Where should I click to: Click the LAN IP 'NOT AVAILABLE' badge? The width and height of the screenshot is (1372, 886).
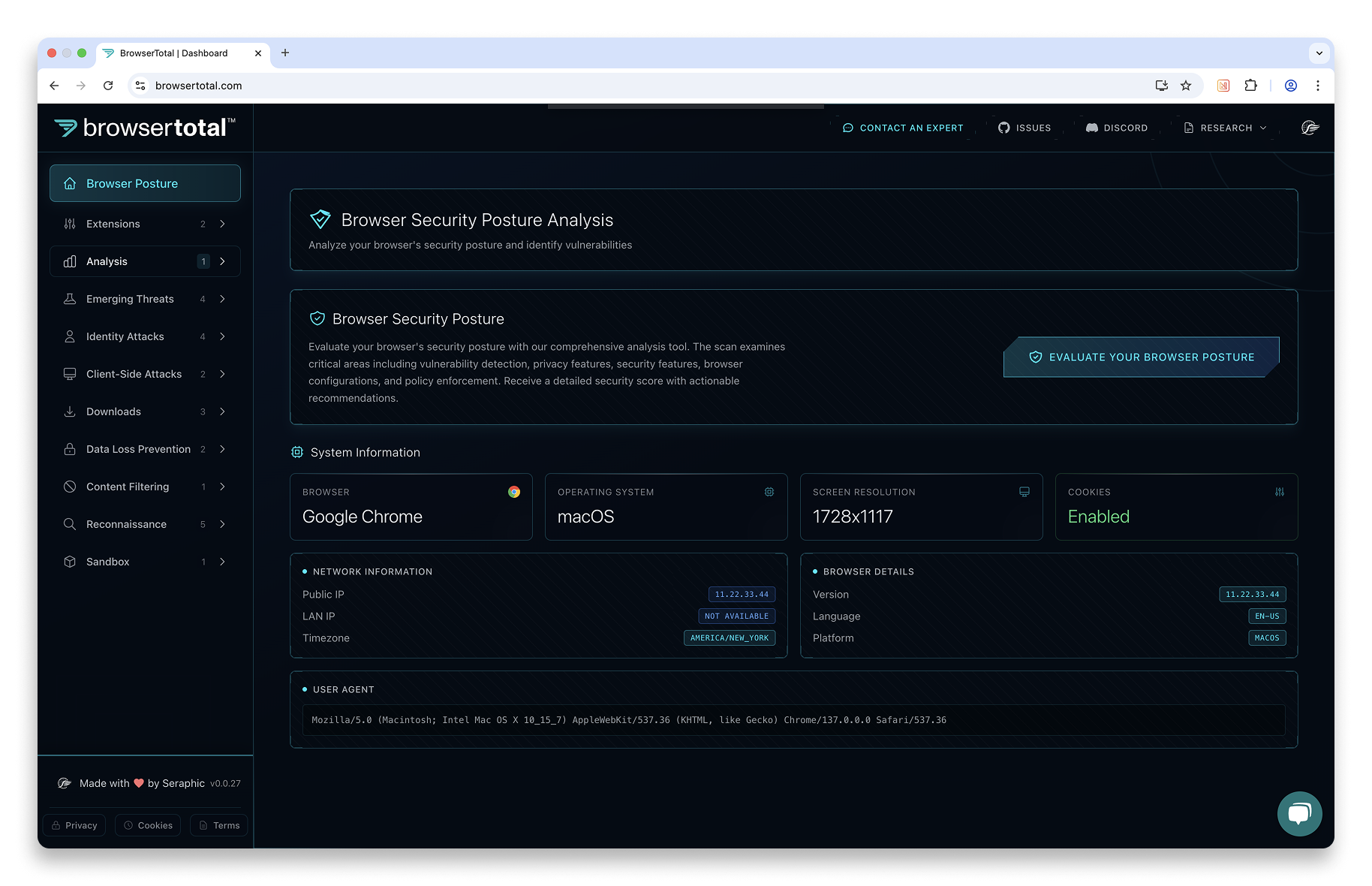736,616
